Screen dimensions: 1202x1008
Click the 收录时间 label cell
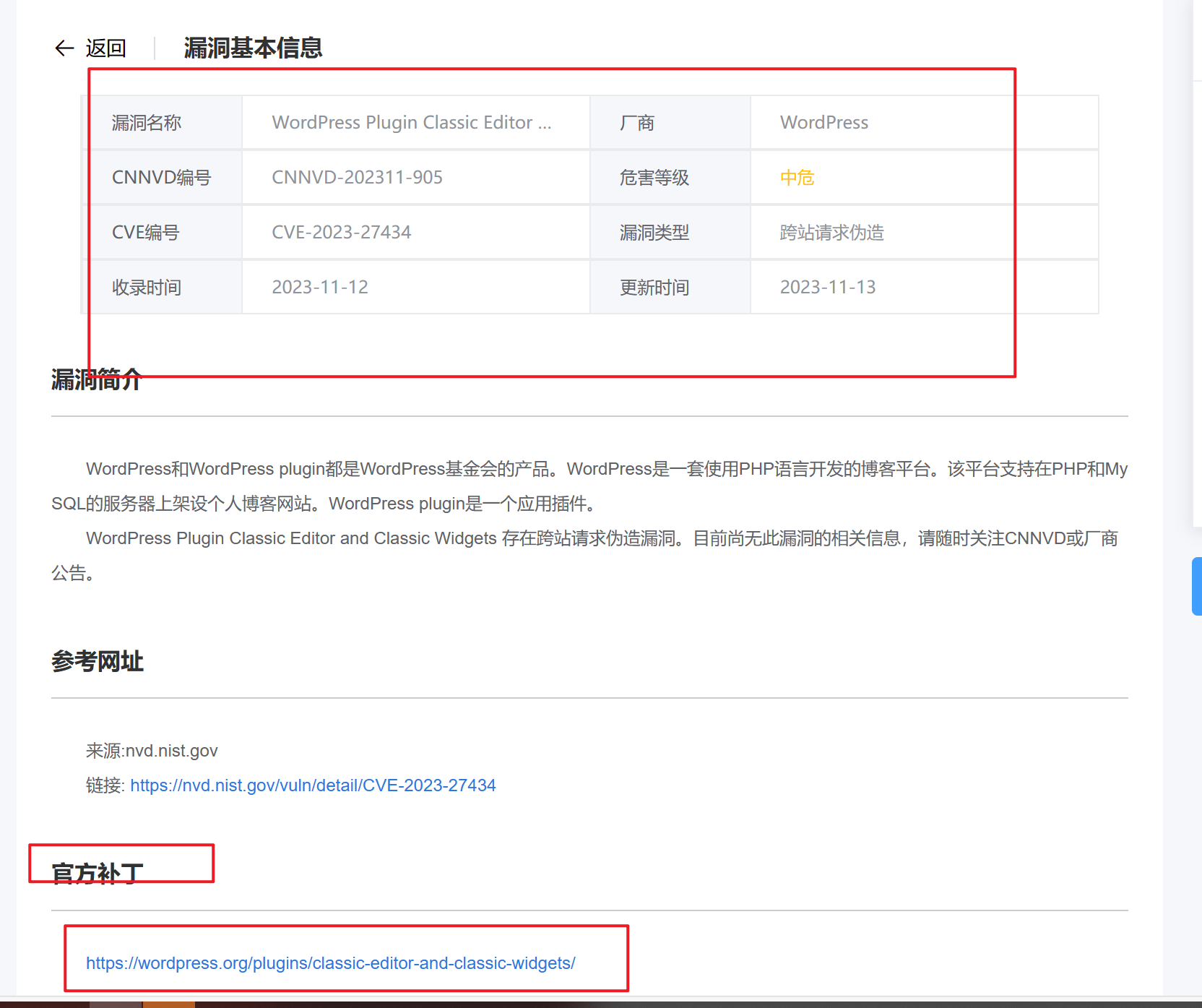pyautogui.click(x=161, y=288)
